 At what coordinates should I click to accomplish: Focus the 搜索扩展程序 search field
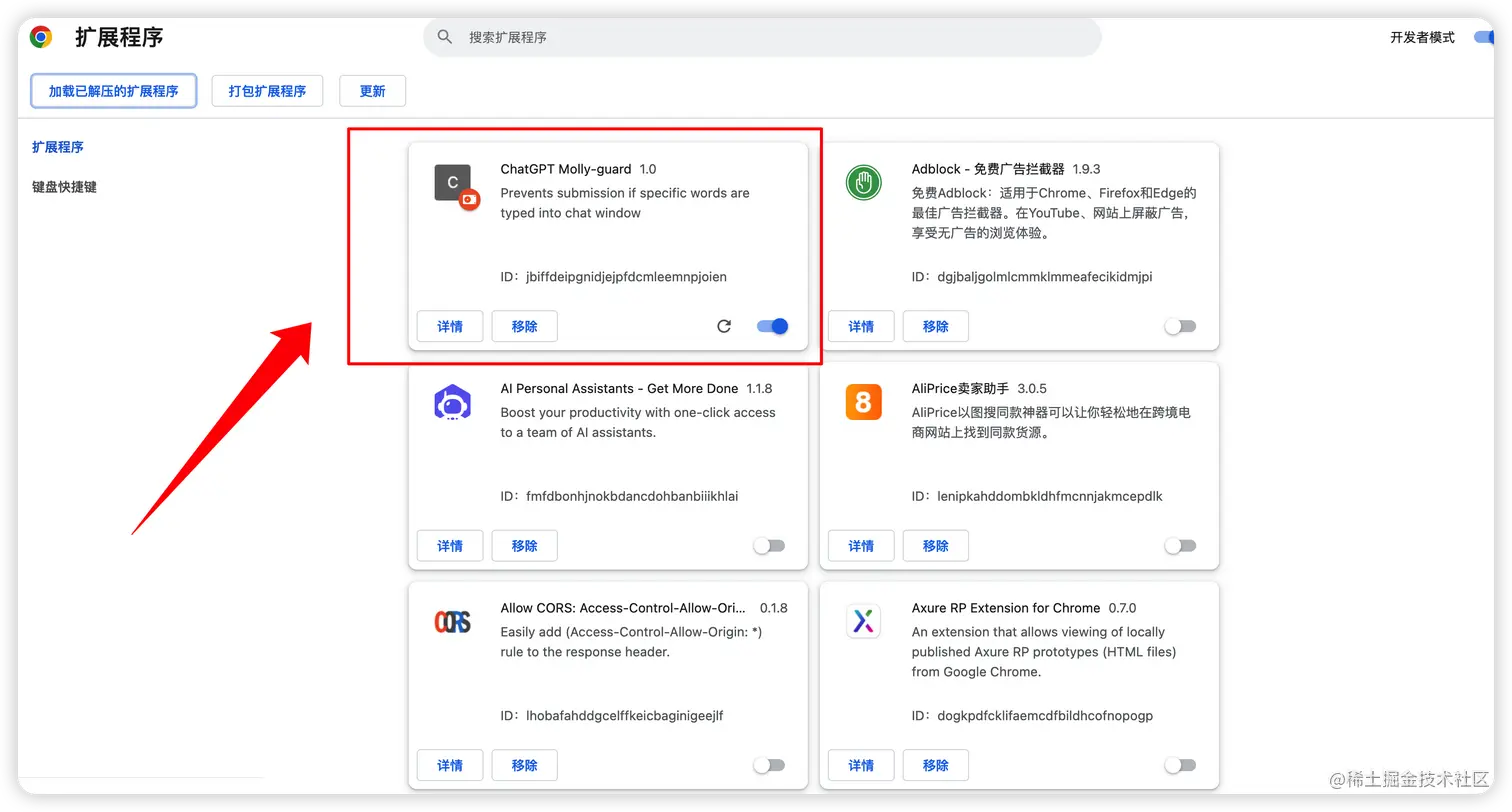(x=762, y=37)
